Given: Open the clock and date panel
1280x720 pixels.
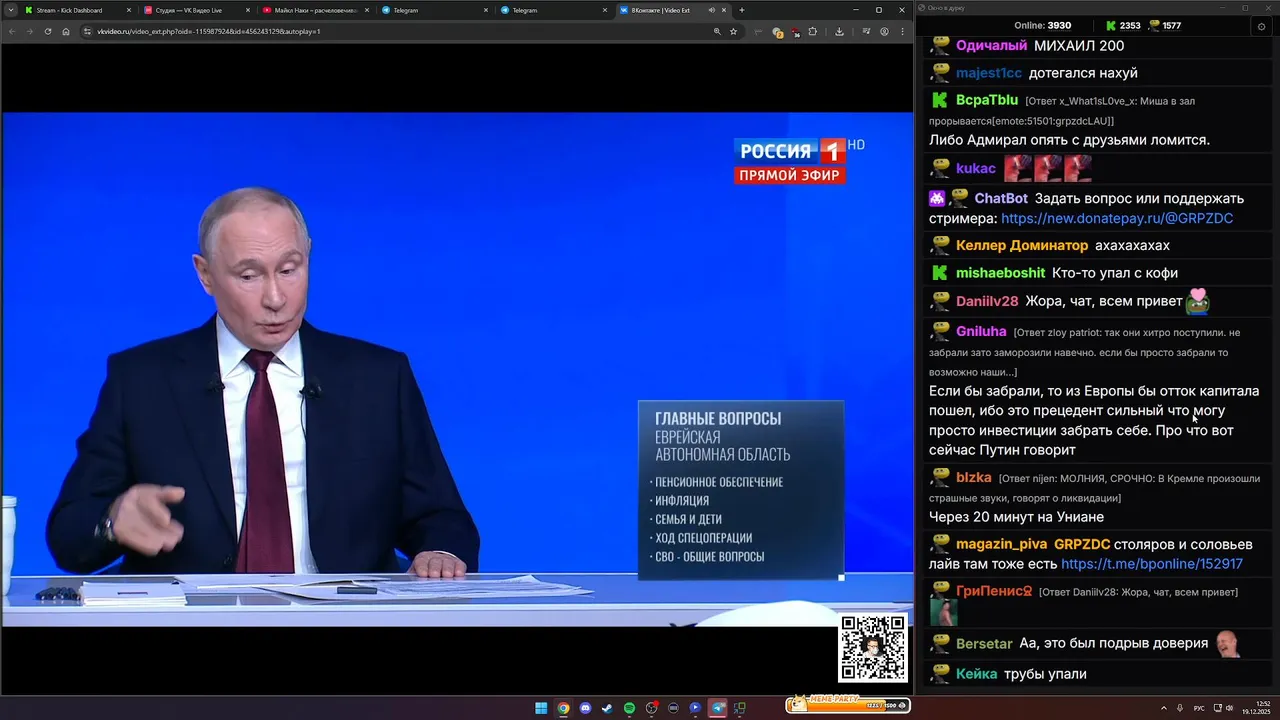Looking at the screenshot, I should point(1256,708).
